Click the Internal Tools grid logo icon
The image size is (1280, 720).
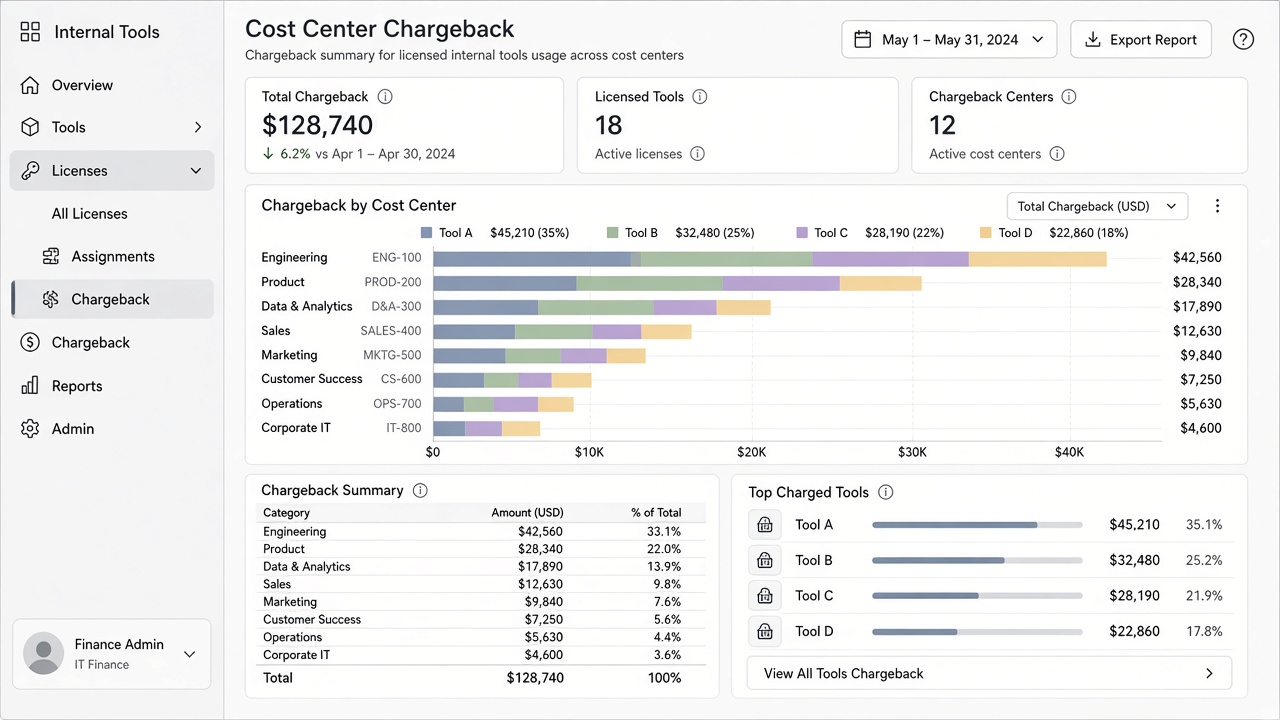(31, 32)
